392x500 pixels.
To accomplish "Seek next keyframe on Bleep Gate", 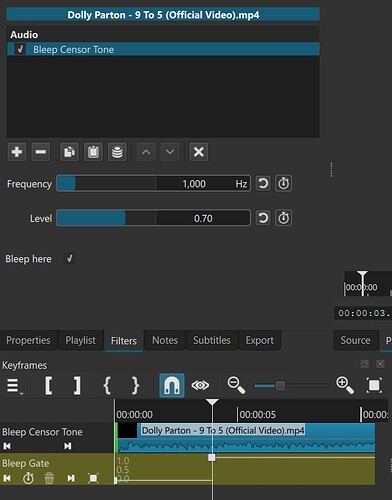I will (71, 478).
